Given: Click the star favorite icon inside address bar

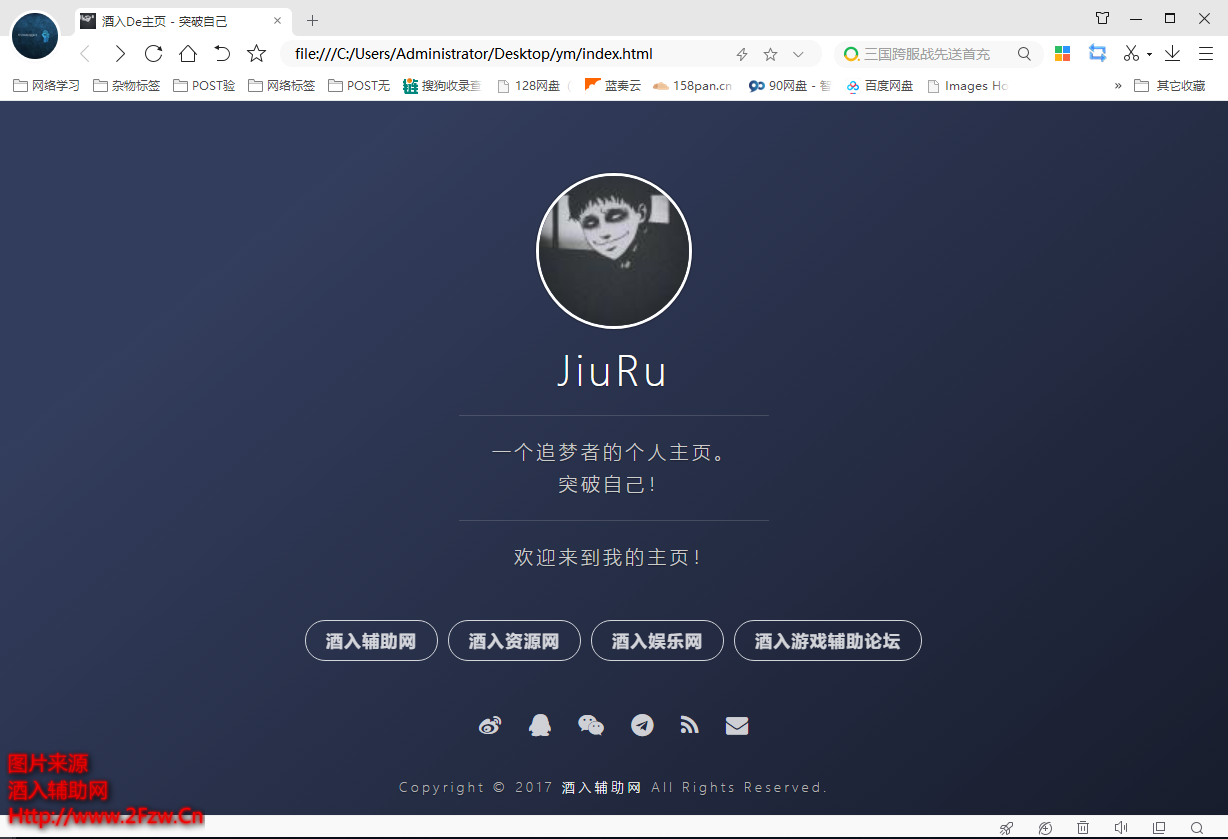Looking at the screenshot, I should (770, 54).
